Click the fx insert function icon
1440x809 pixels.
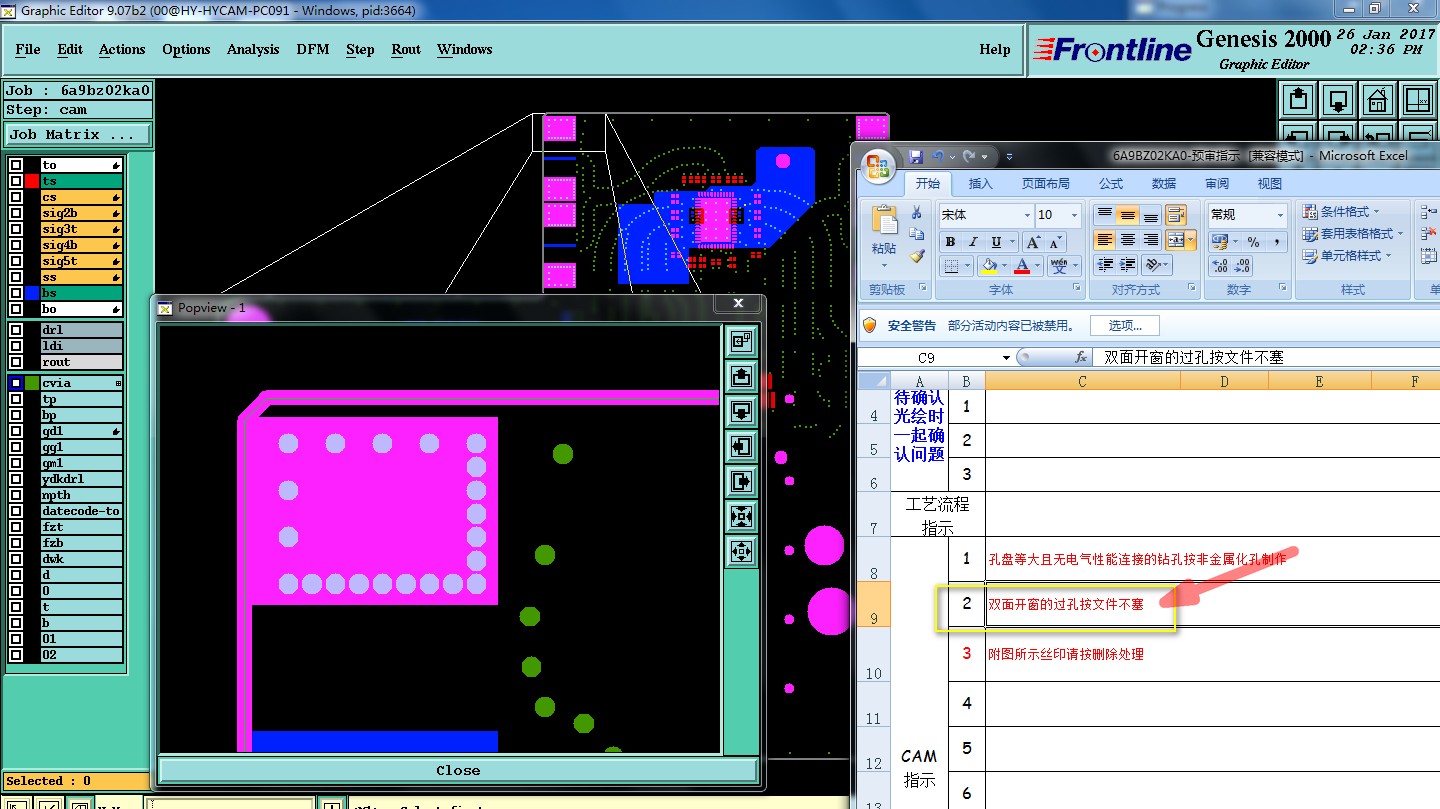click(x=1081, y=357)
